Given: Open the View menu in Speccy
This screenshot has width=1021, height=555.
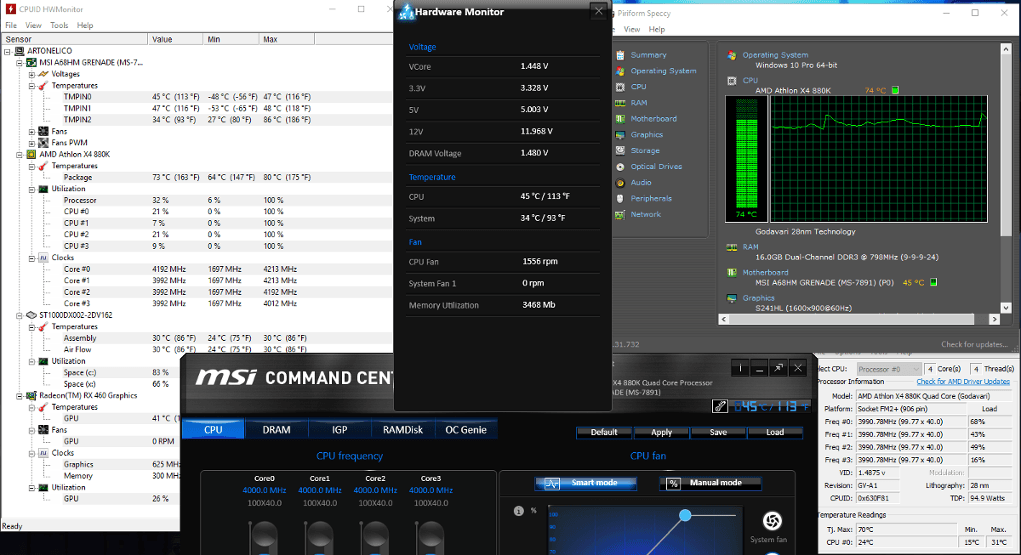Looking at the screenshot, I should click(632, 29).
